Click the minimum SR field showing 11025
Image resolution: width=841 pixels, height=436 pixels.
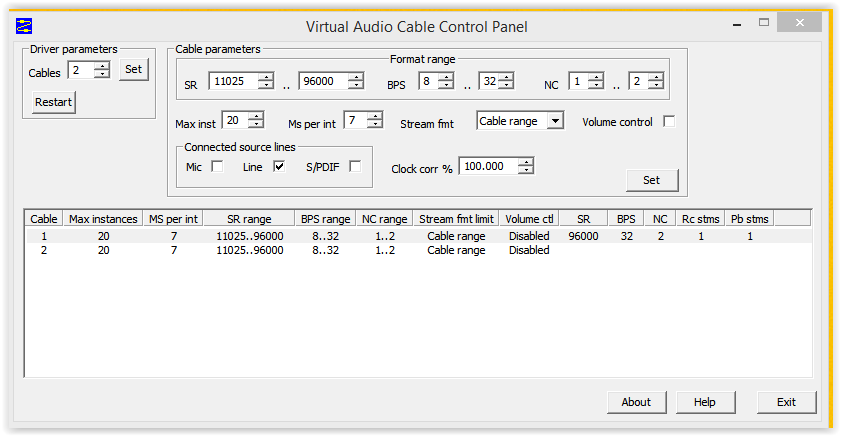[234, 82]
